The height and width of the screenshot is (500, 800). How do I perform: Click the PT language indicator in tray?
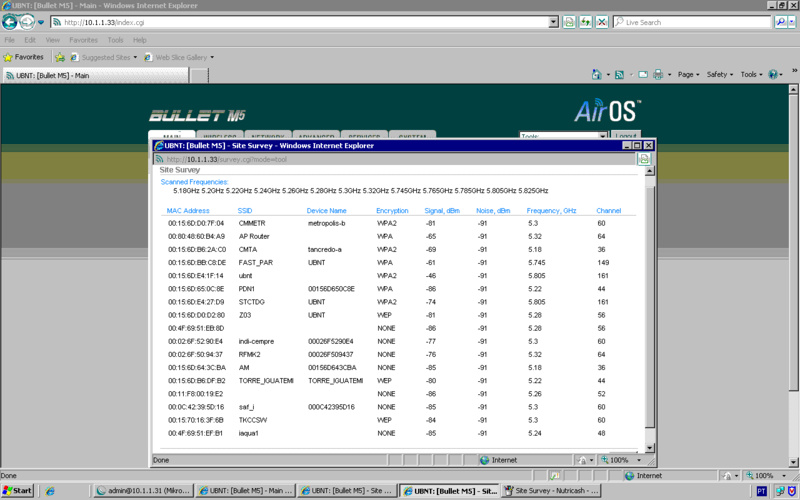coord(761,491)
